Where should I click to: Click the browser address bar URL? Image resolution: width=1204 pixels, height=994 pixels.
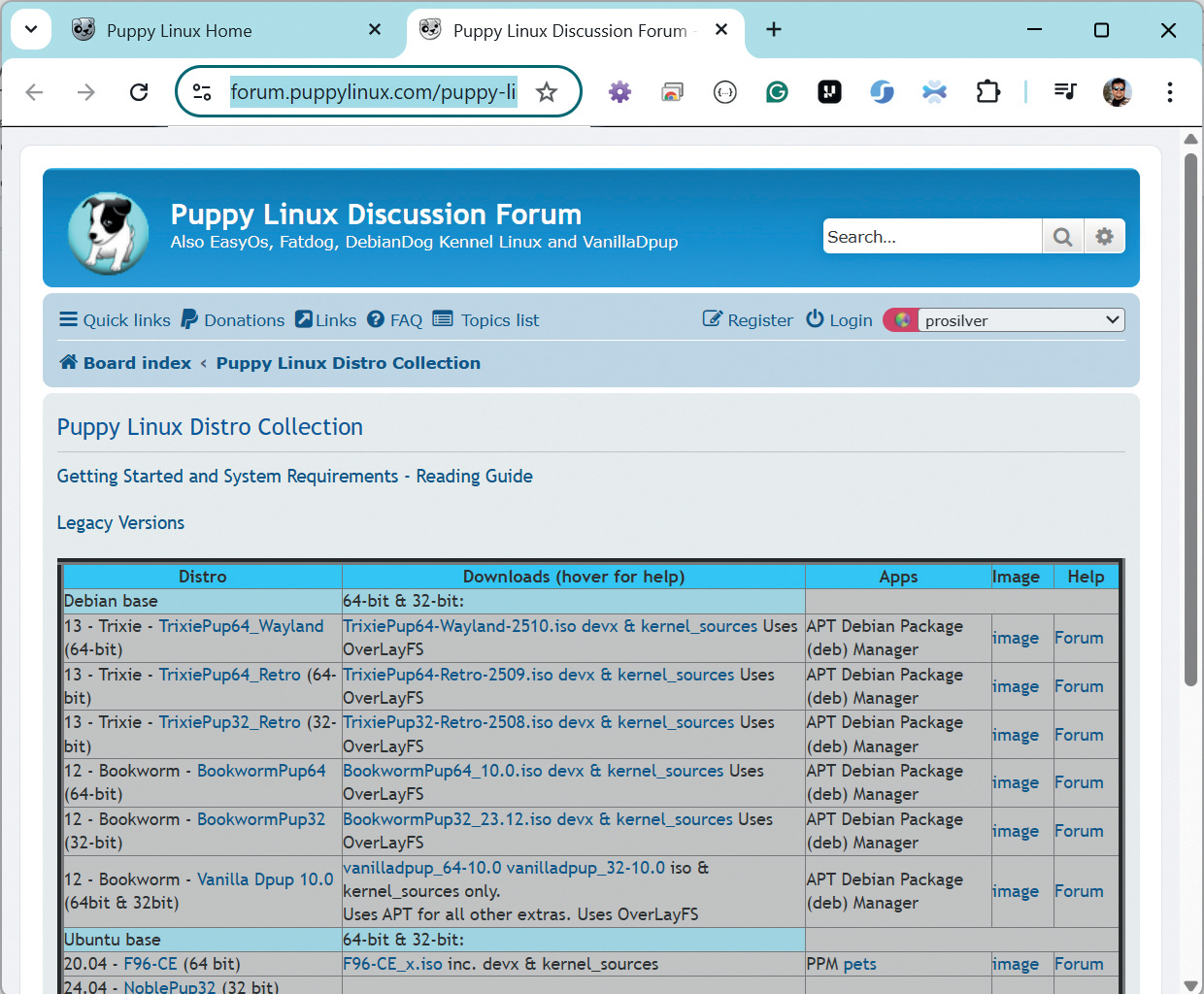pos(374,92)
